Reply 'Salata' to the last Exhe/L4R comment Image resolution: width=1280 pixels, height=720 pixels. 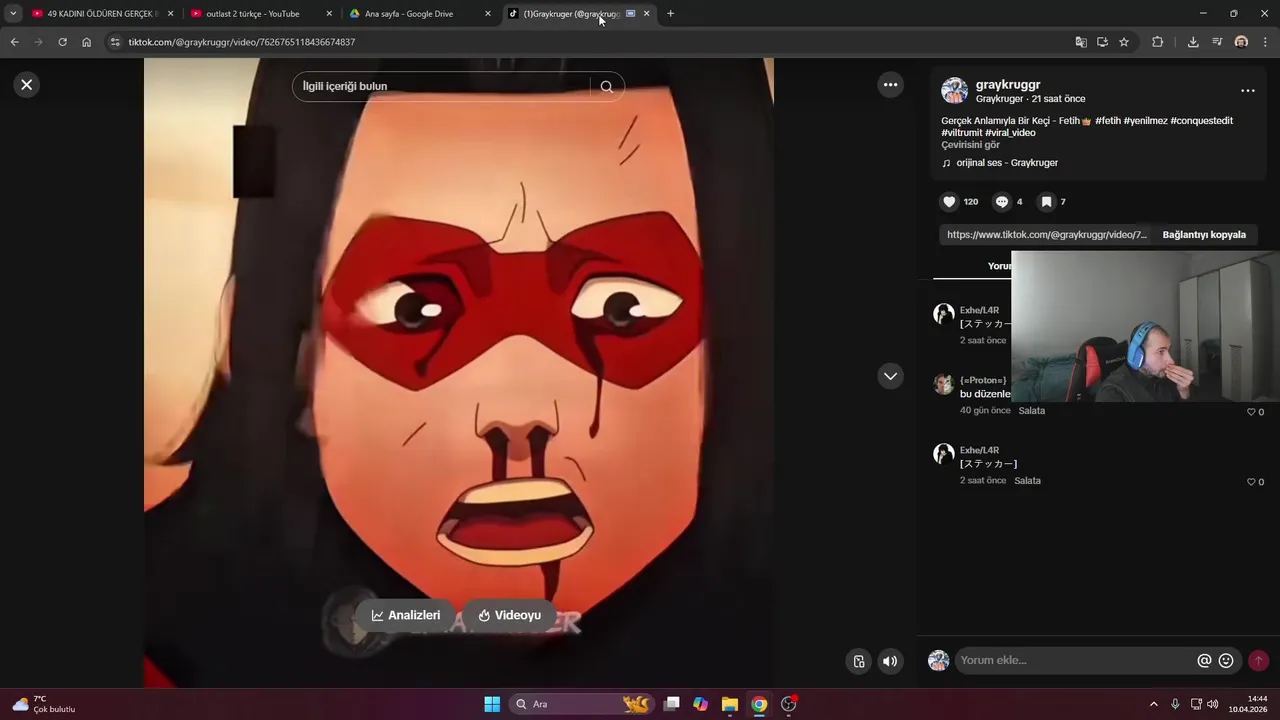[x=1027, y=481]
